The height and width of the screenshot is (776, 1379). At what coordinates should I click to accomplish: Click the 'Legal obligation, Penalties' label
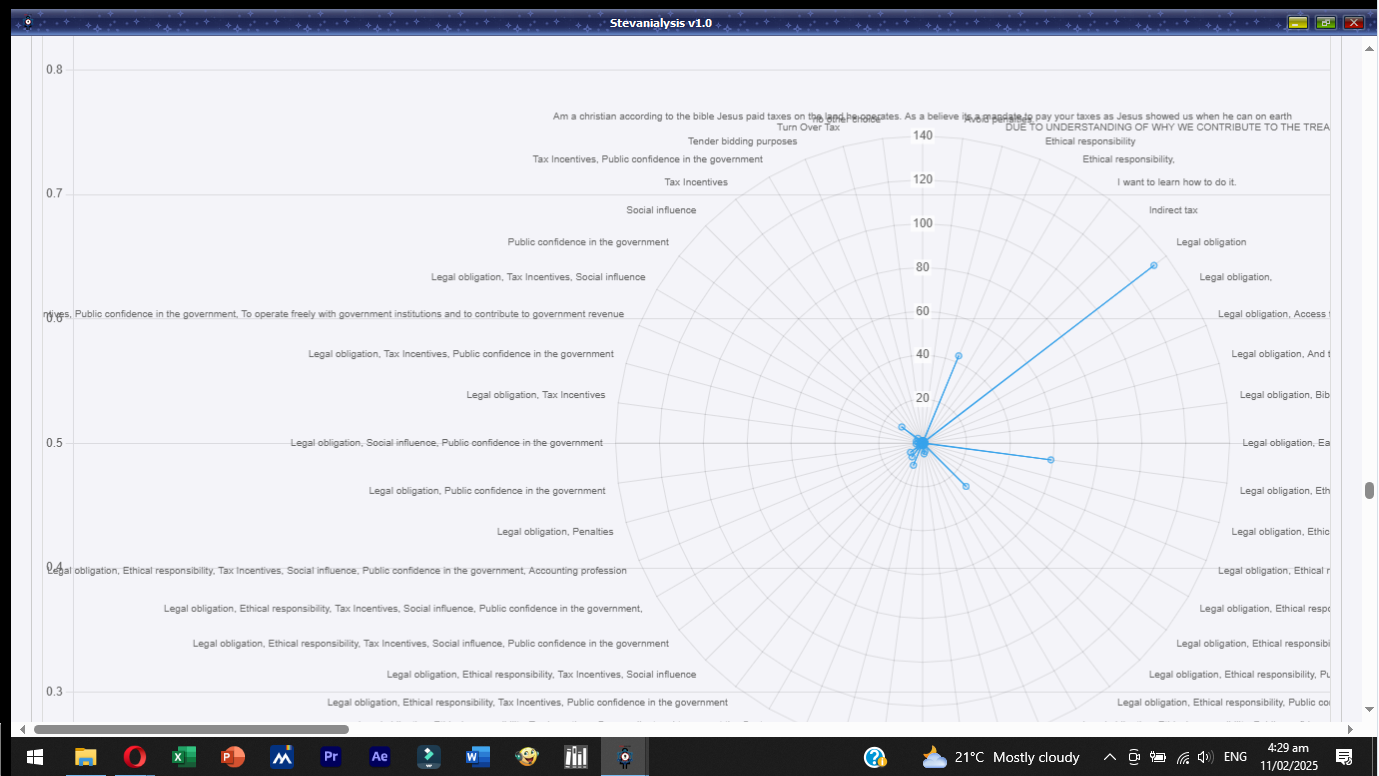click(555, 531)
